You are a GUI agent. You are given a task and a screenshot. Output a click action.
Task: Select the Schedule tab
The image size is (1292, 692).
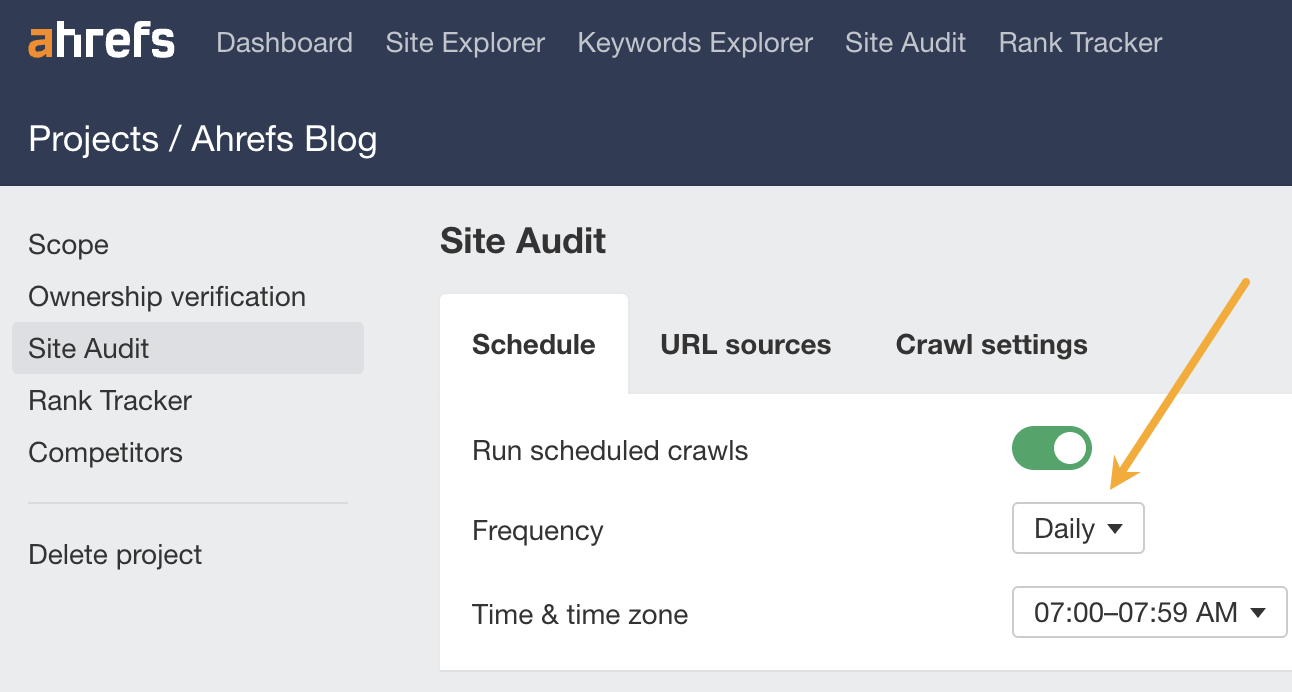click(533, 344)
